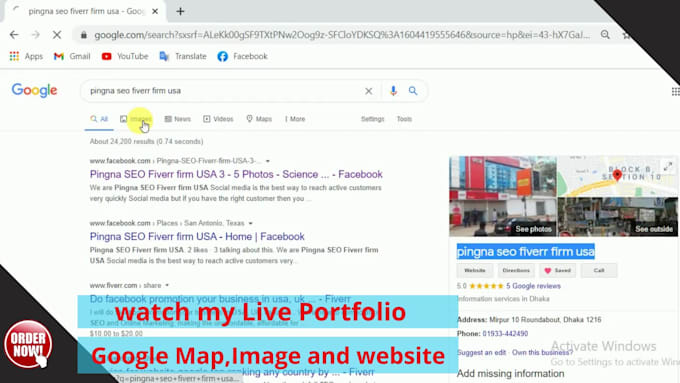This screenshot has width=680, height=383.
Task: Open the Apps bookmark grid icon
Action: (14, 56)
